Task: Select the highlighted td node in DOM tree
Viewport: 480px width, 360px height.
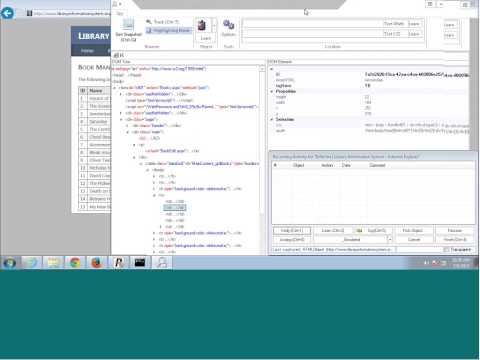Action: coord(175,208)
